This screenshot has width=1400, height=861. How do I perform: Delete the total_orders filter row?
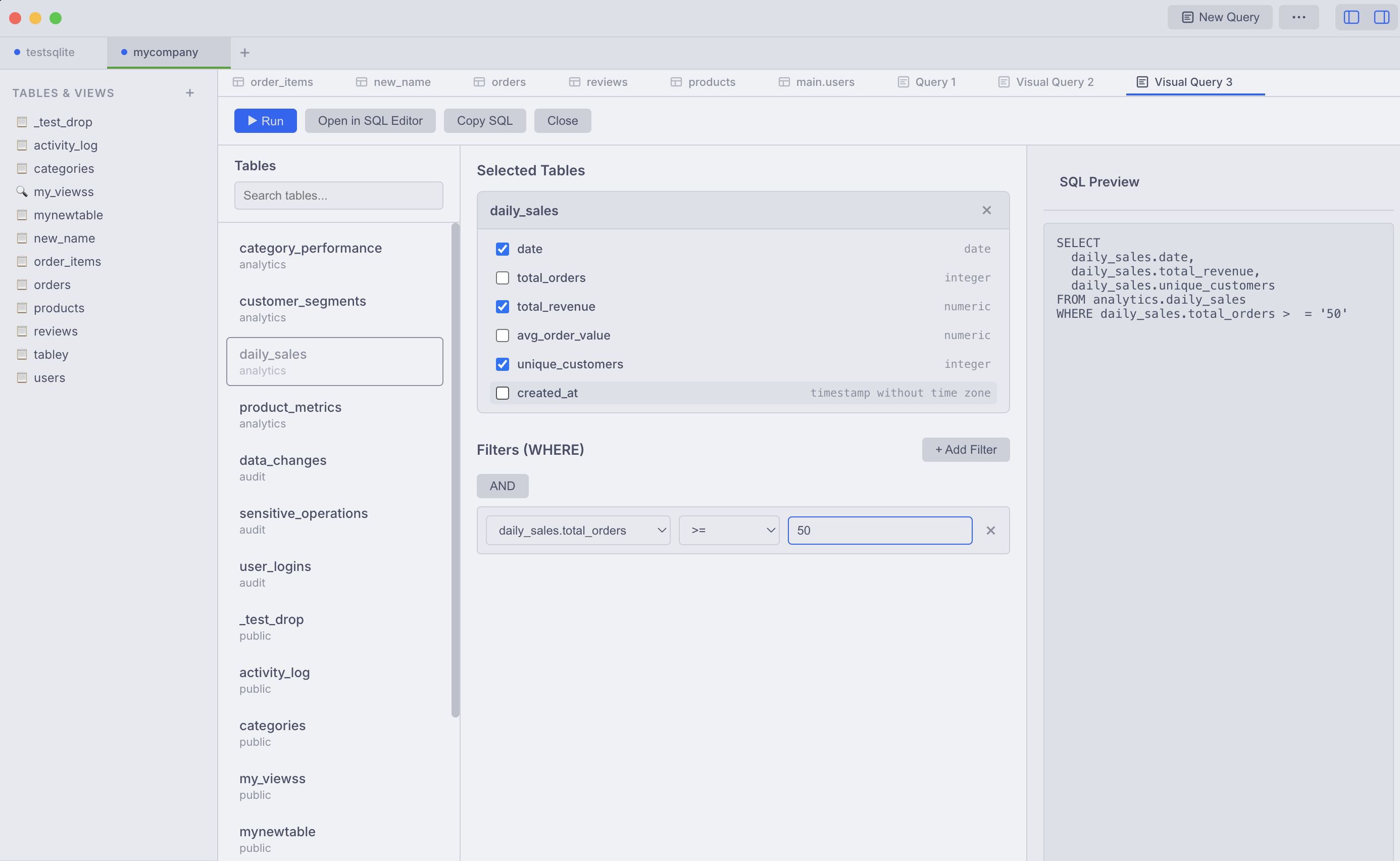990,530
